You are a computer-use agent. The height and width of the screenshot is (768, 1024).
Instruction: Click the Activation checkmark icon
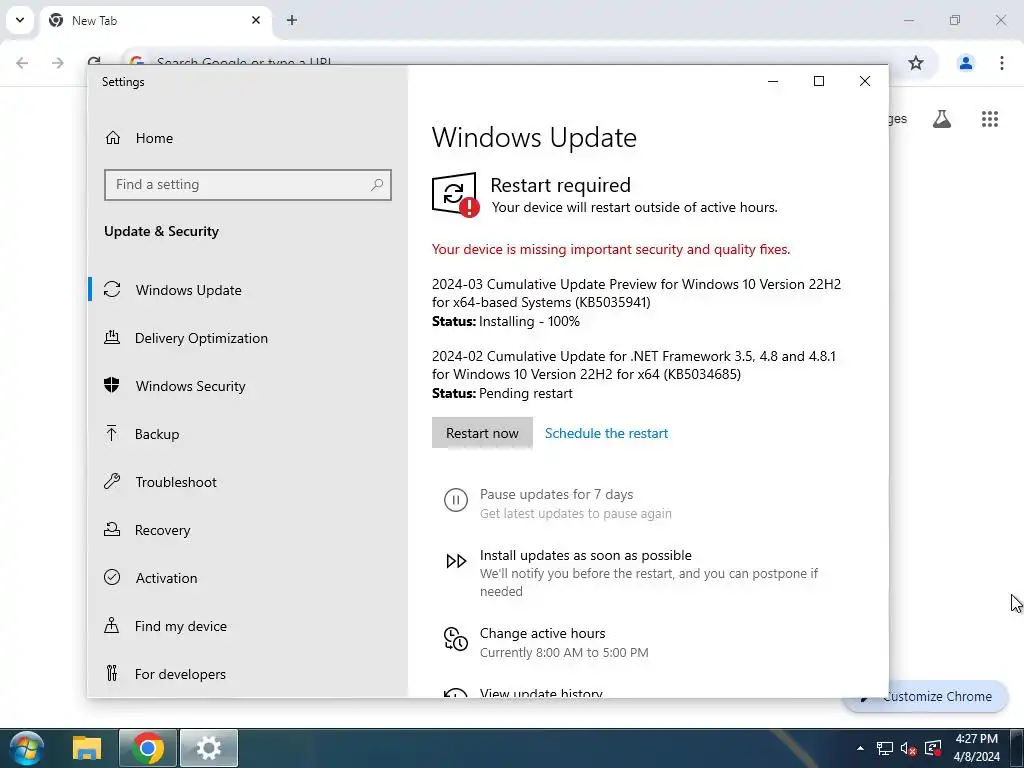pos(112,577)
